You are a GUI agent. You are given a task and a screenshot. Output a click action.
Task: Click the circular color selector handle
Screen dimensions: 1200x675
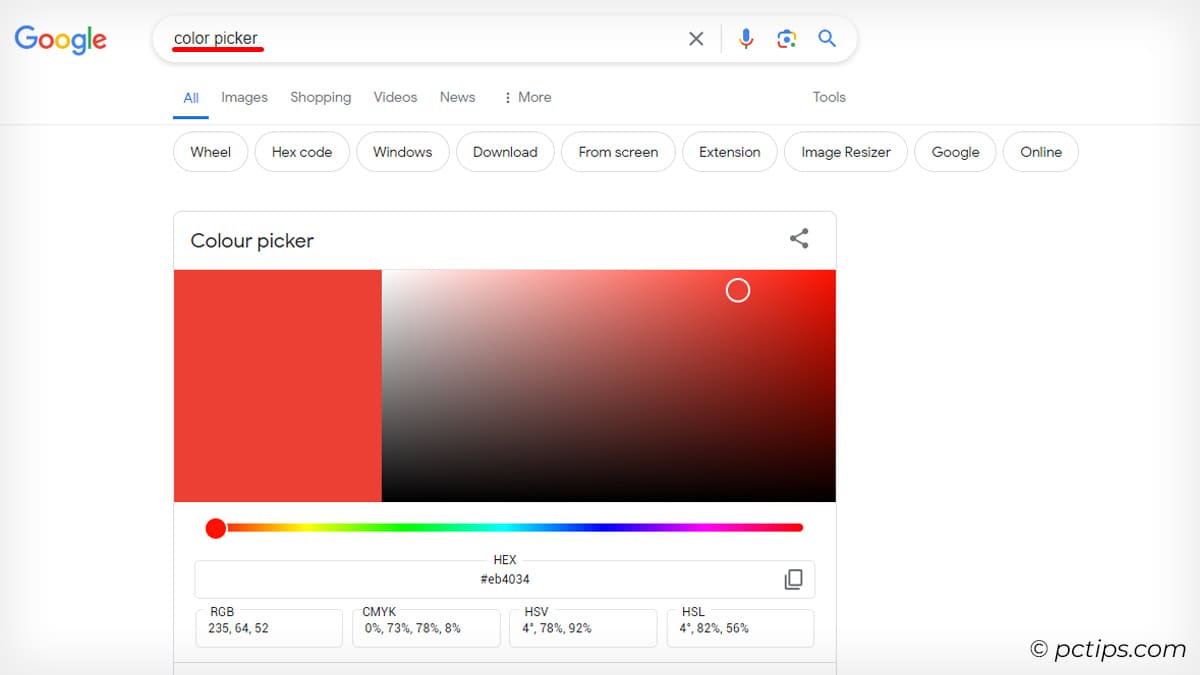point(738,290)
